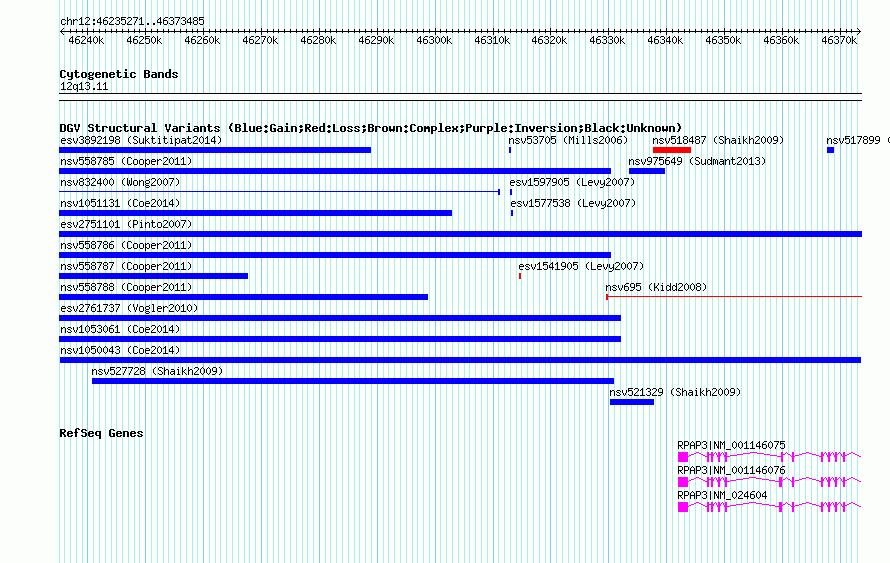The image size is (890, 563).
Task: Open RPAP3|NM_001146075 transcript label
Action: point(732,446)
